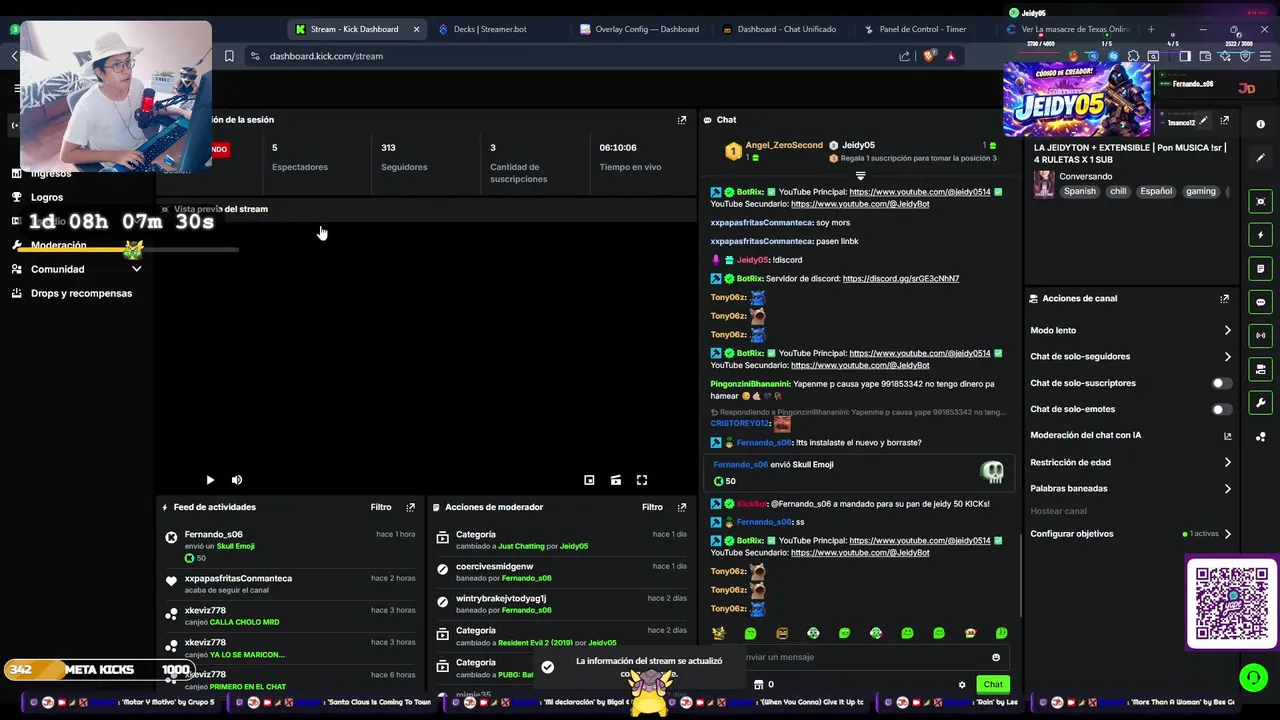Screen dimensions: 1280x720
Task: Click the first quick emote in chat
Action: click(719, 633)
